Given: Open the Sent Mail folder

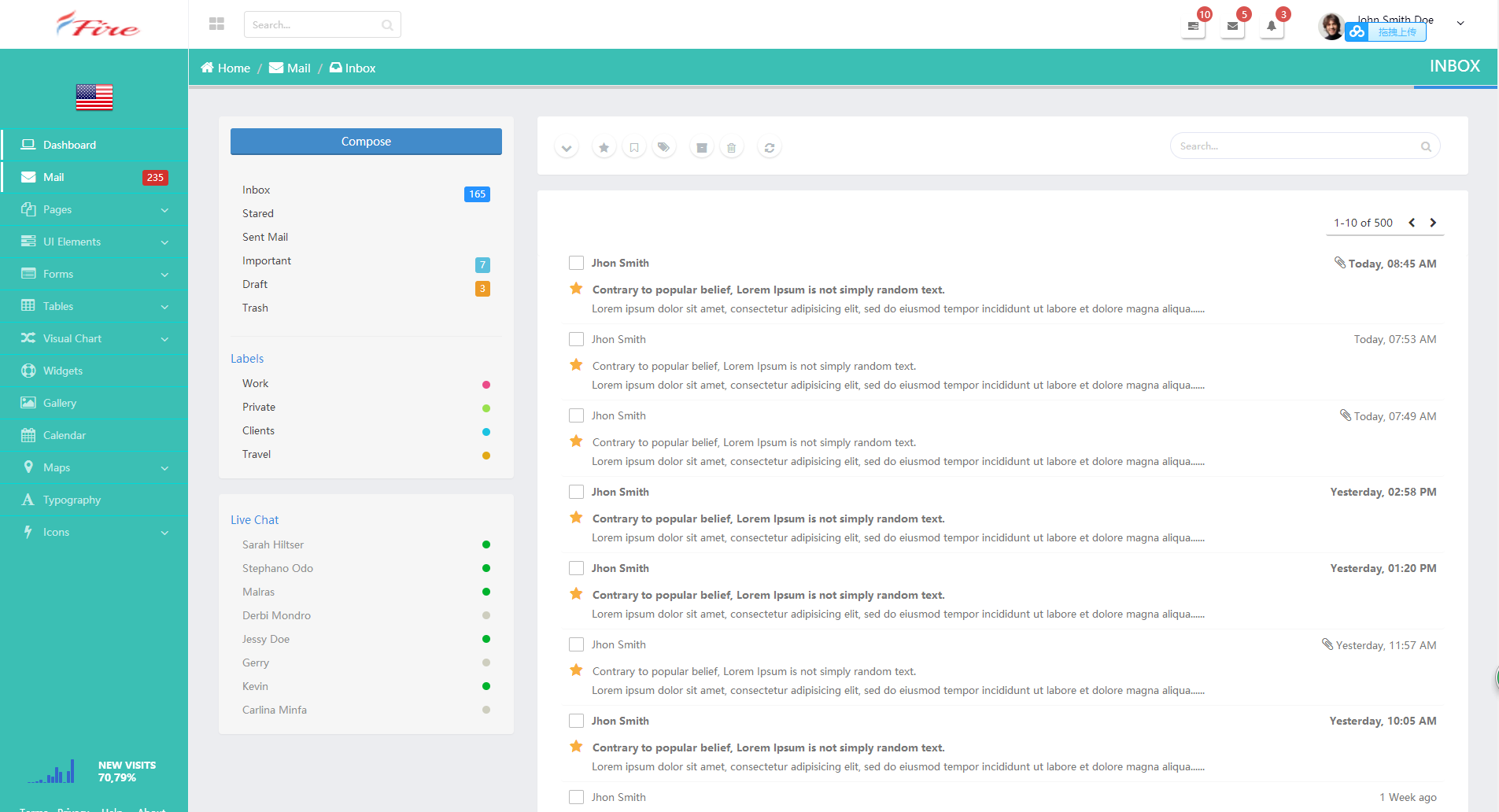Looking at the screenshot, I should coord(366,237).
